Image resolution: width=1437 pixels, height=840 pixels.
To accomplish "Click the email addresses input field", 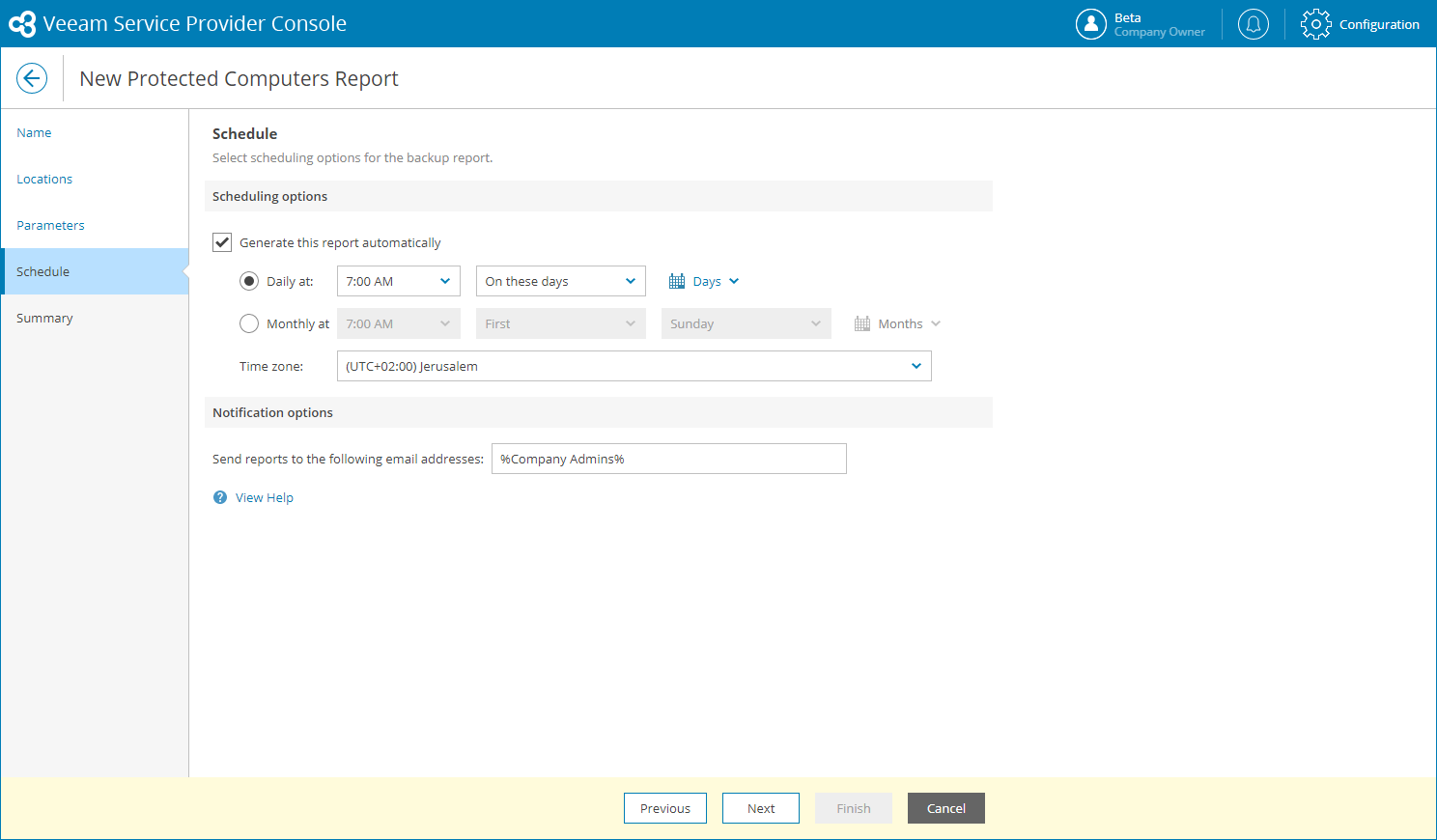I will [x=669, y=459].
